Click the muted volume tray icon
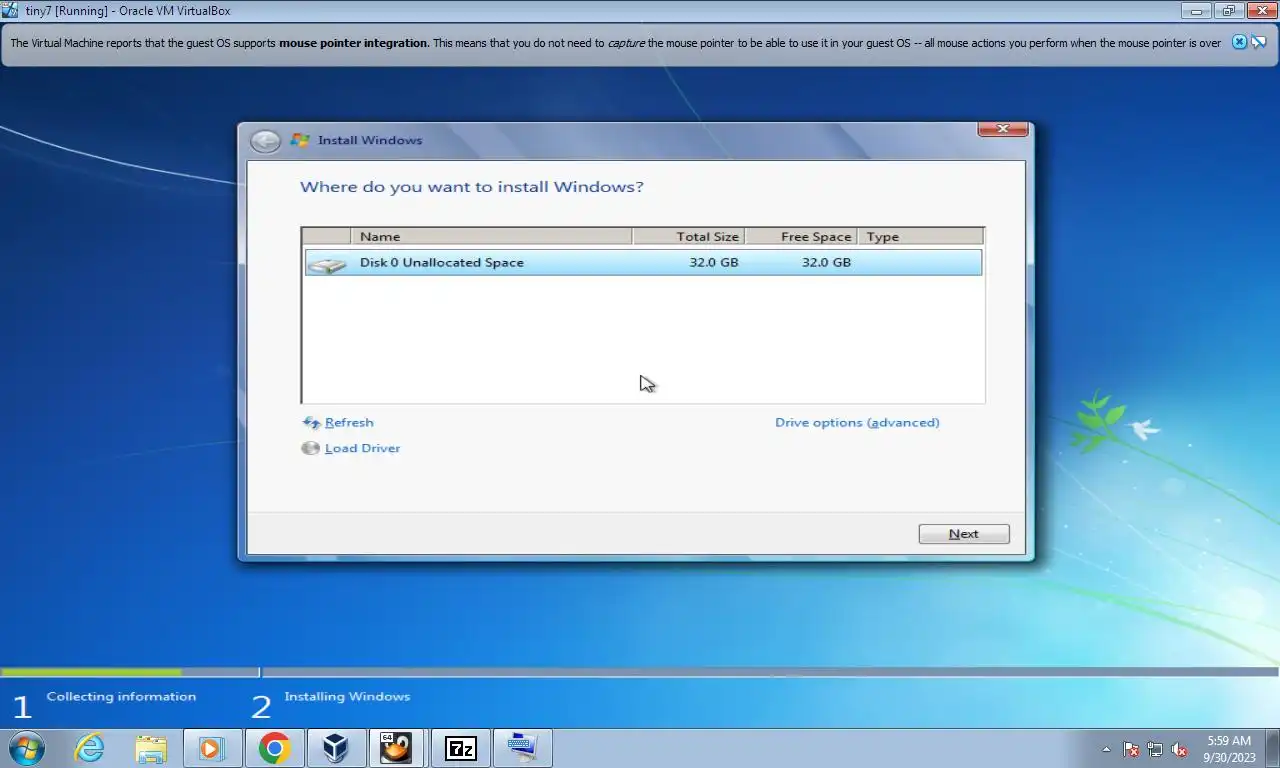The height and width of the screenshot is (768, 1280). pyautogui.click(x=1179, y=749)
